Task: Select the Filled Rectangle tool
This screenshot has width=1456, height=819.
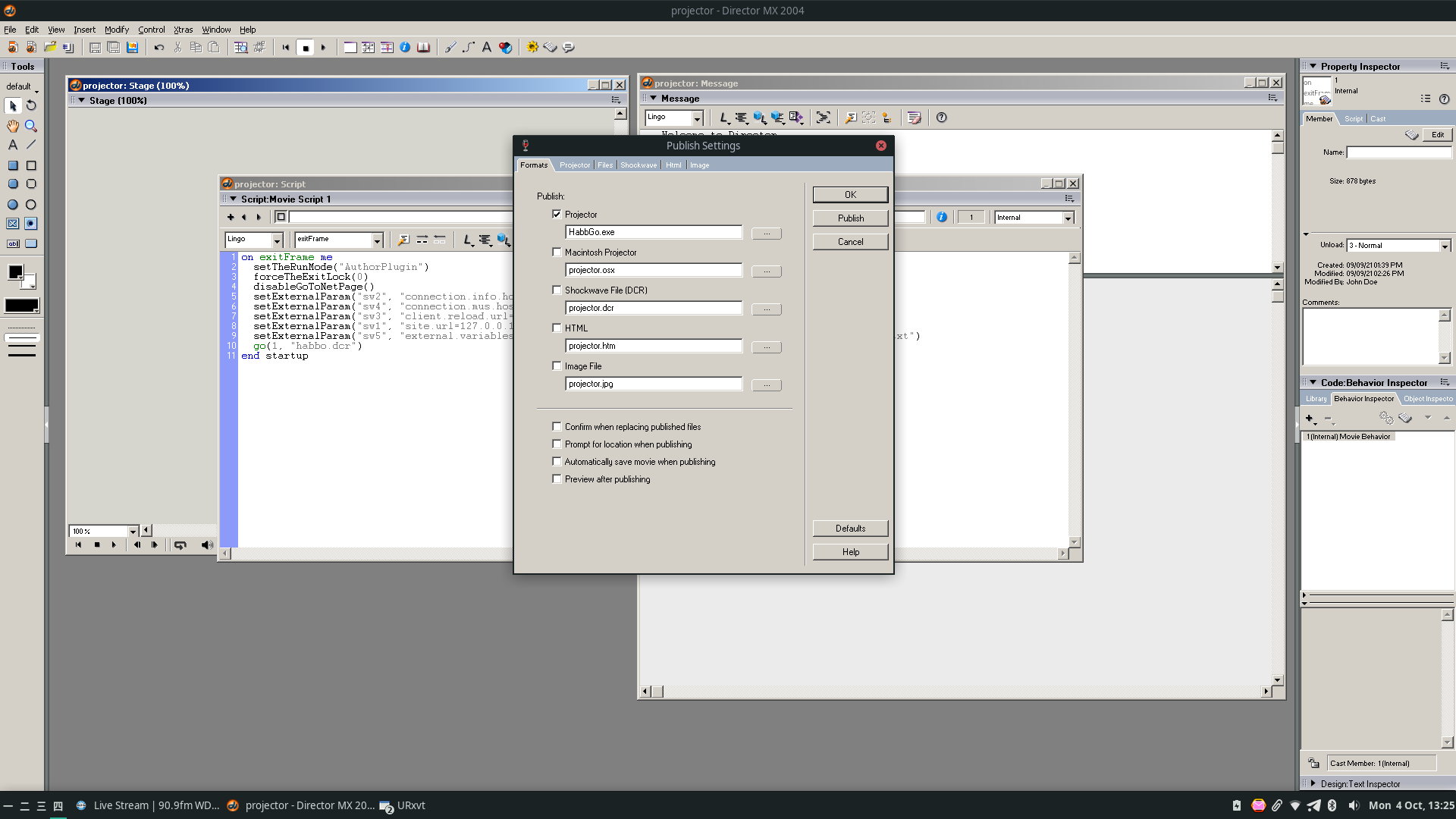Action: 13,165
